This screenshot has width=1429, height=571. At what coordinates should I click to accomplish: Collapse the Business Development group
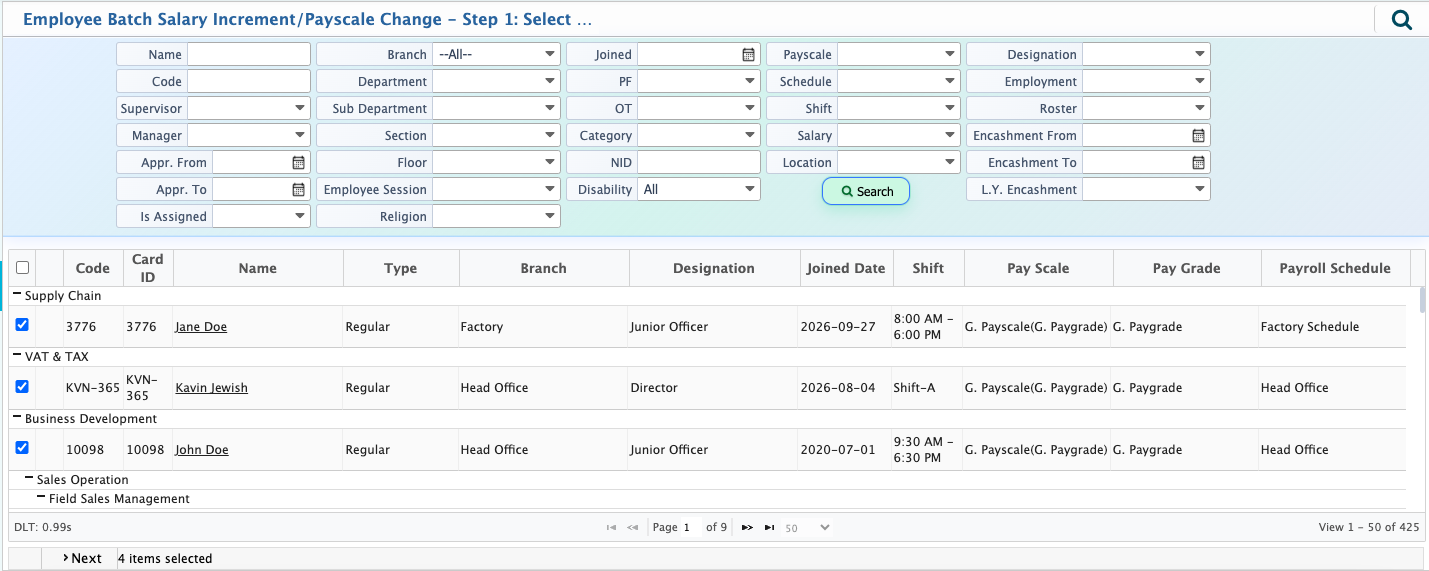tap(17, 418)
